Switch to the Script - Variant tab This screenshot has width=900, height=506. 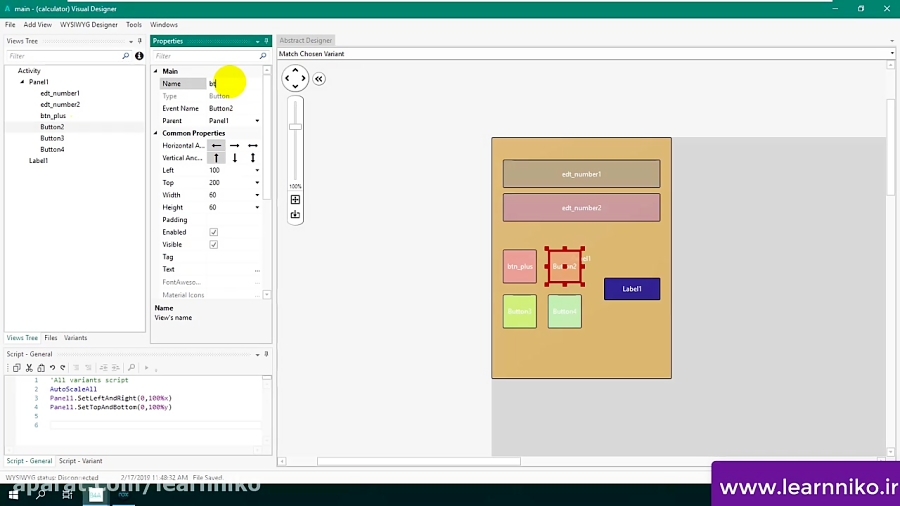[x=80, y=461]
